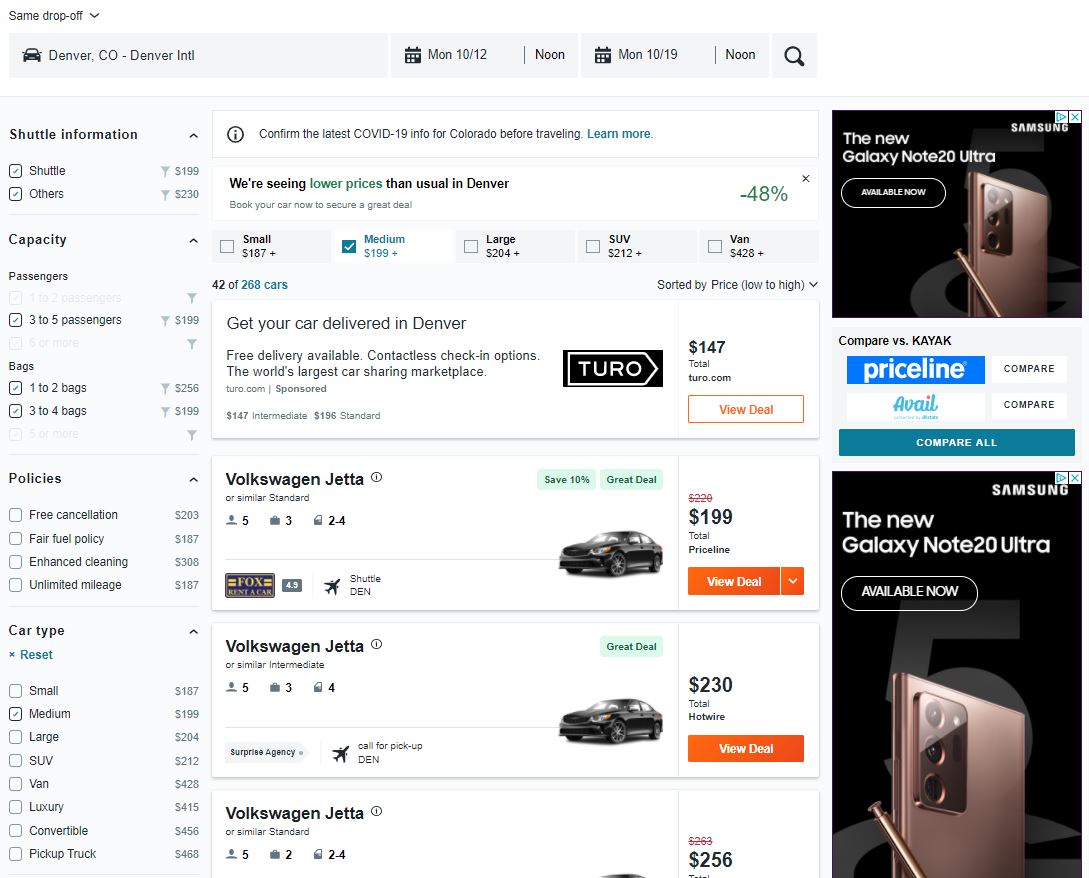Click info icon beside $230 Volkswagen Jetta

[x=376, y=644]
